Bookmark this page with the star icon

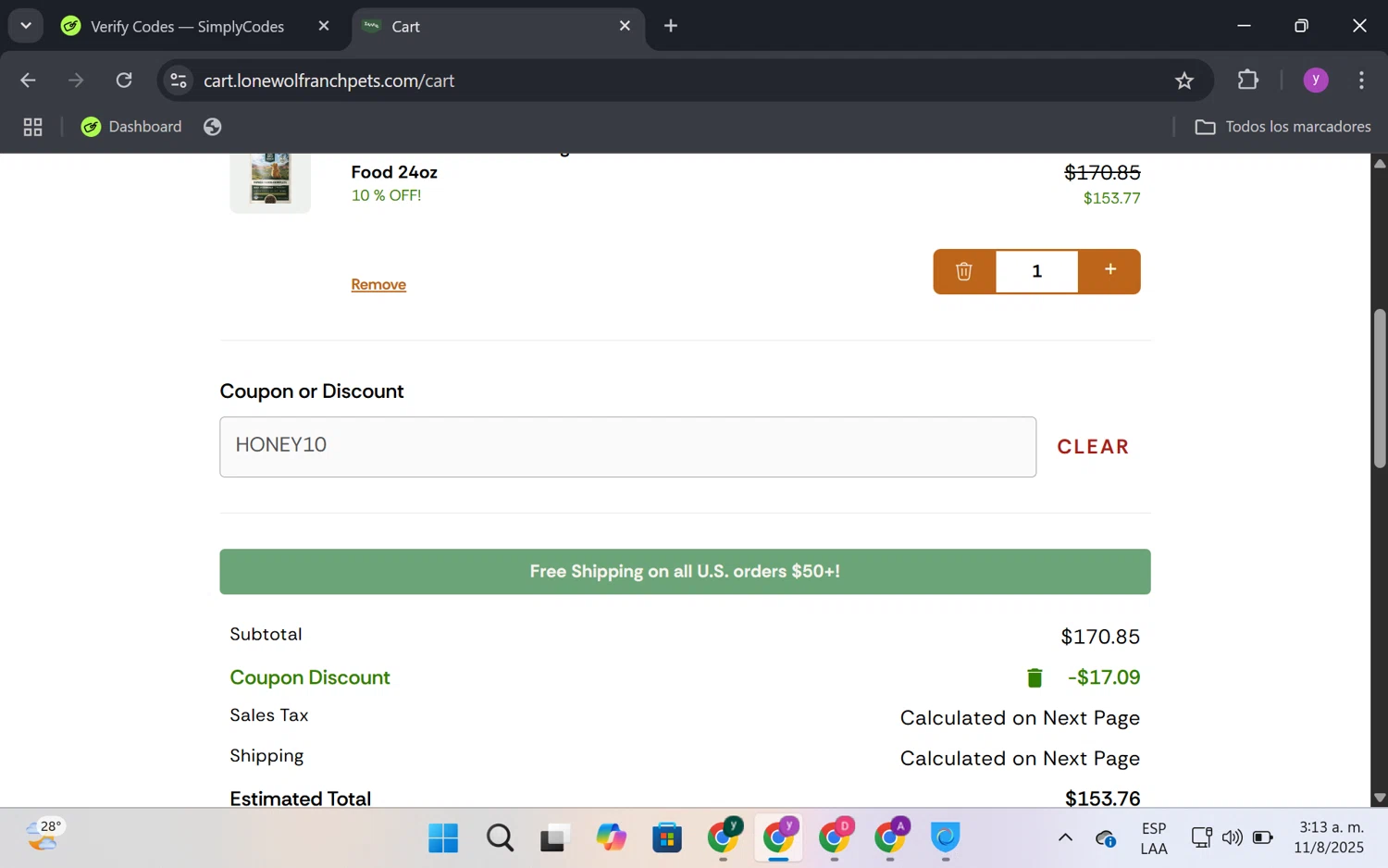tap(1184, 81)
